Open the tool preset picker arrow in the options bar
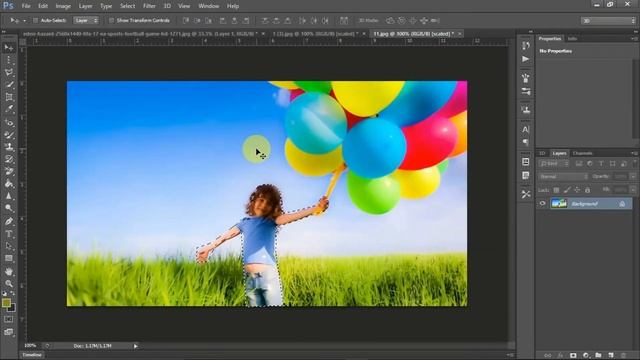This screenshot has height=360, width=640. click(24, 20)
